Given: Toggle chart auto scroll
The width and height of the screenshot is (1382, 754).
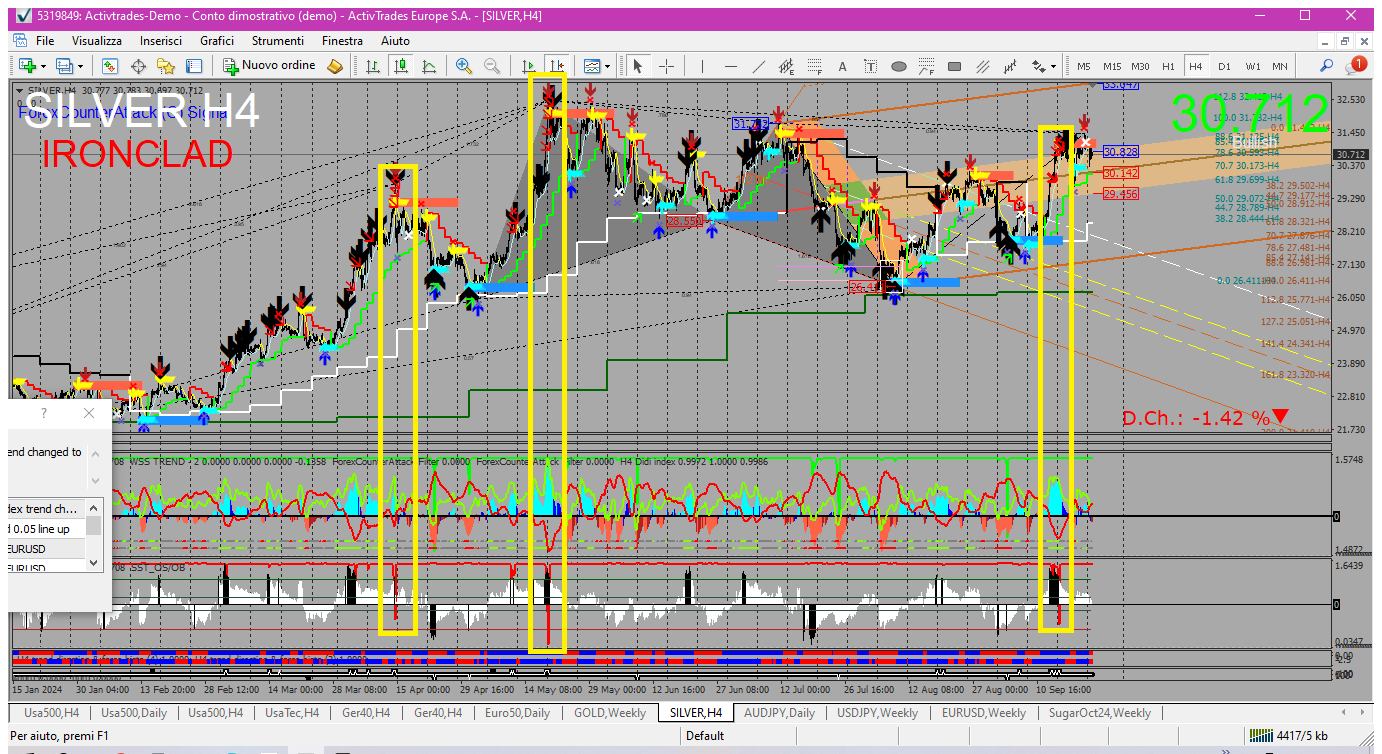Looking at the screenshot, I should pyautogui.click(x=529, y=66).
